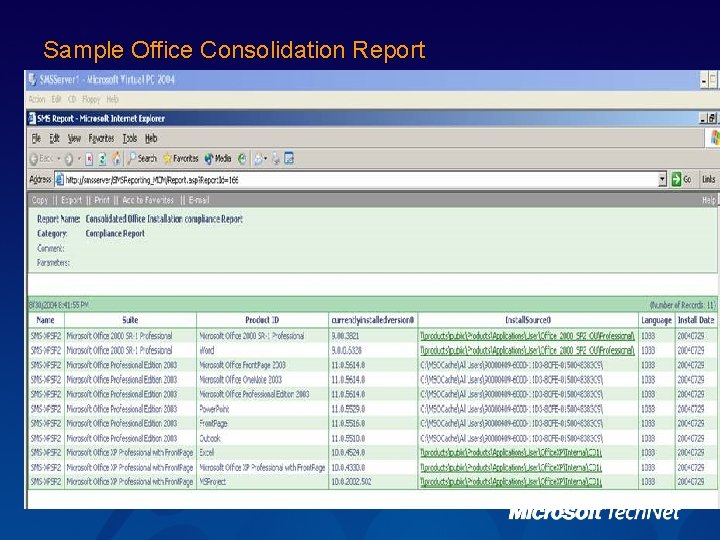Click Consolidated Office Installation report name
This screenshot has width=720, height=540.
164,219
